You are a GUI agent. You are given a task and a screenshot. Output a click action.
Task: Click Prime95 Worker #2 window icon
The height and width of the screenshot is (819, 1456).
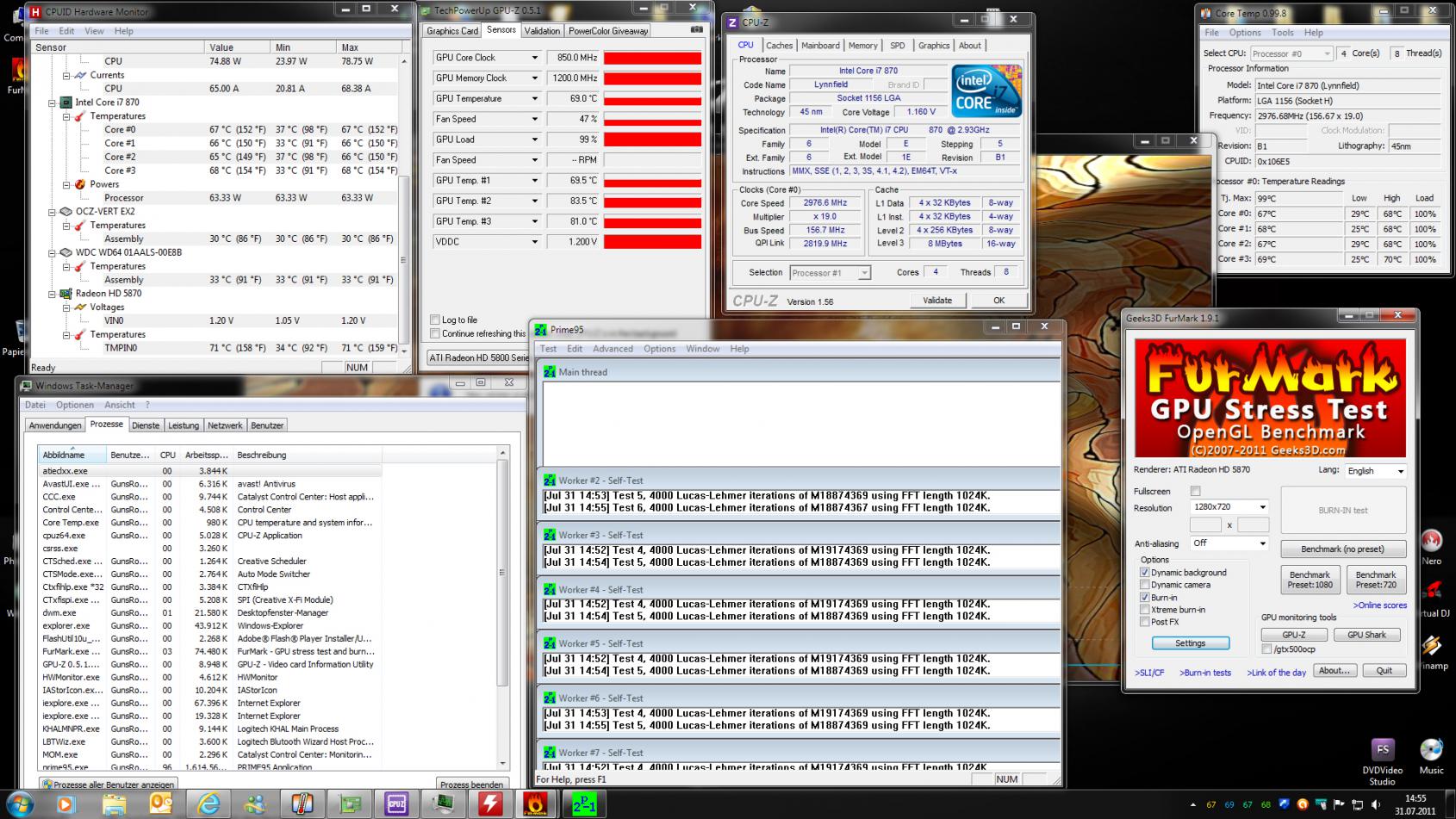click(x=549, y=481)
